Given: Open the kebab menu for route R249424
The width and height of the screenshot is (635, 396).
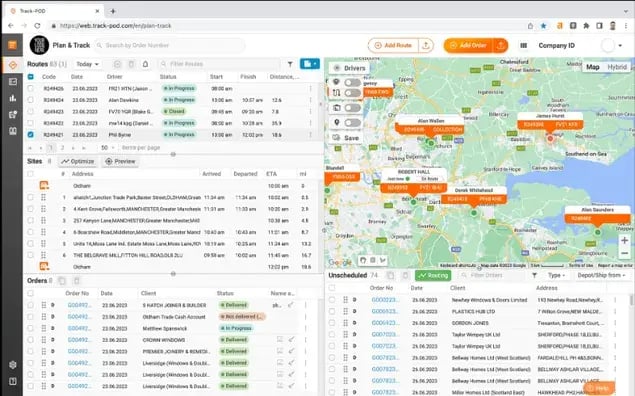Looking at the screenshot, I should click(311, 100).
